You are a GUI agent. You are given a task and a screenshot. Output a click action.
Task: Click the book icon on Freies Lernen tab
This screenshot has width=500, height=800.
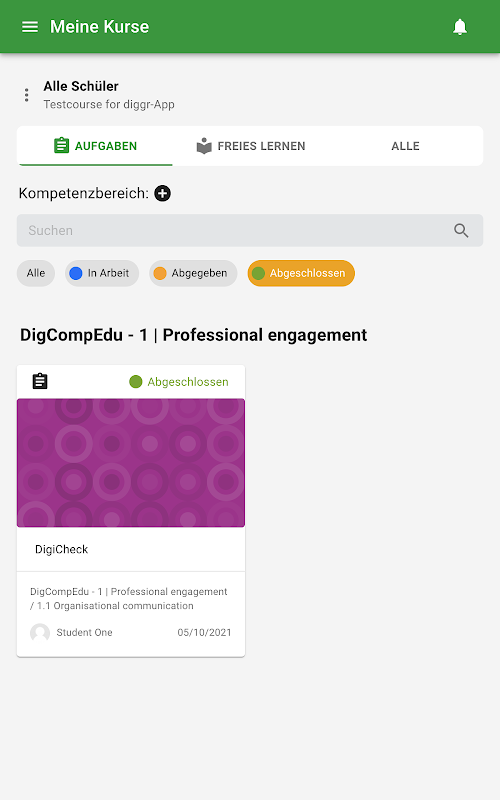[204, 146]
